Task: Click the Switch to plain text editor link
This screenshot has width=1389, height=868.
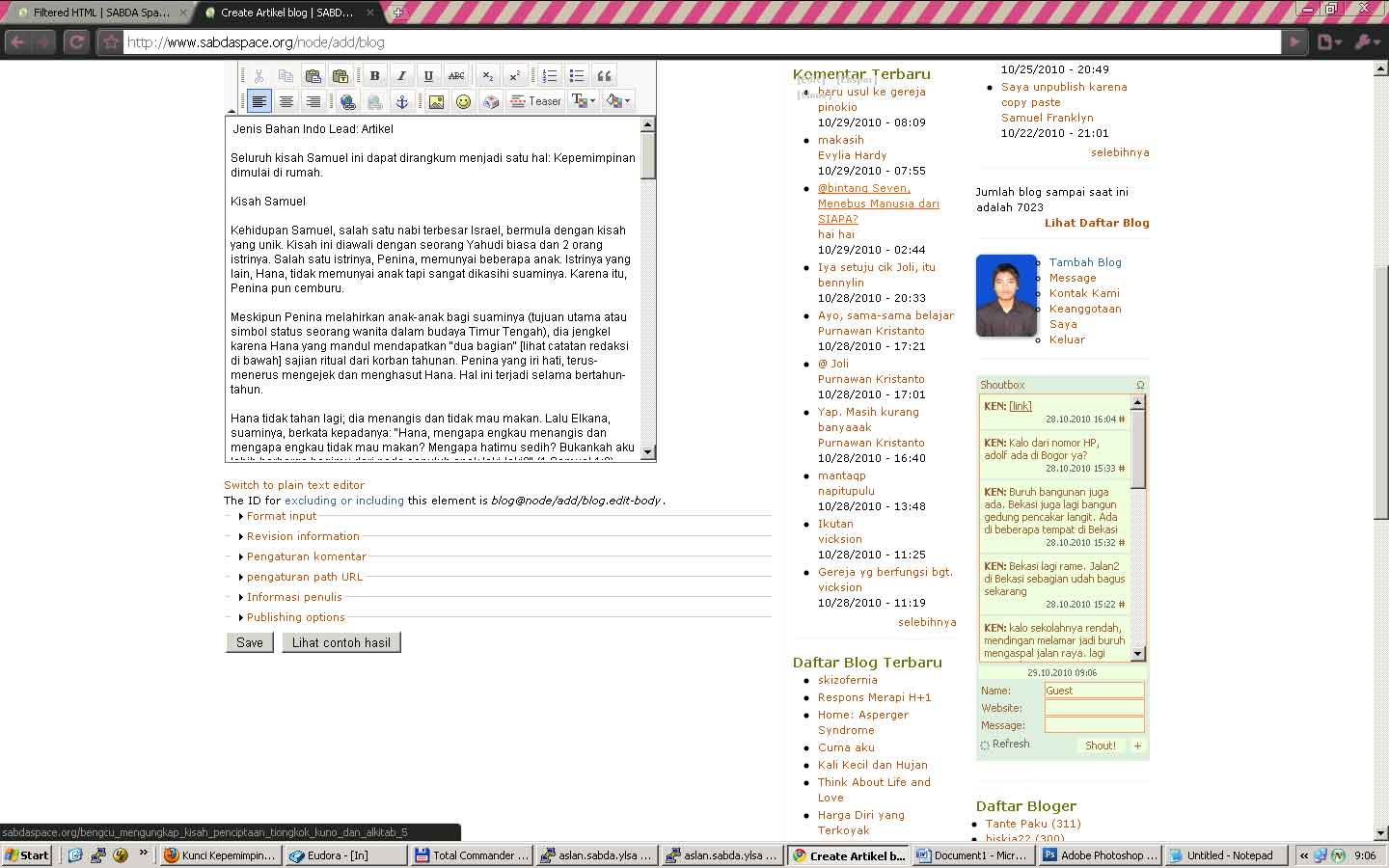Action: tap(294, 485)
